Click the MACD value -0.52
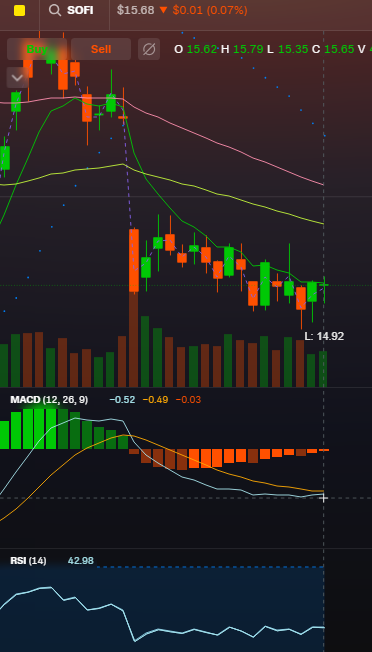Image resolution: width=372 pixels, height=652 pixels. [122, 400]
